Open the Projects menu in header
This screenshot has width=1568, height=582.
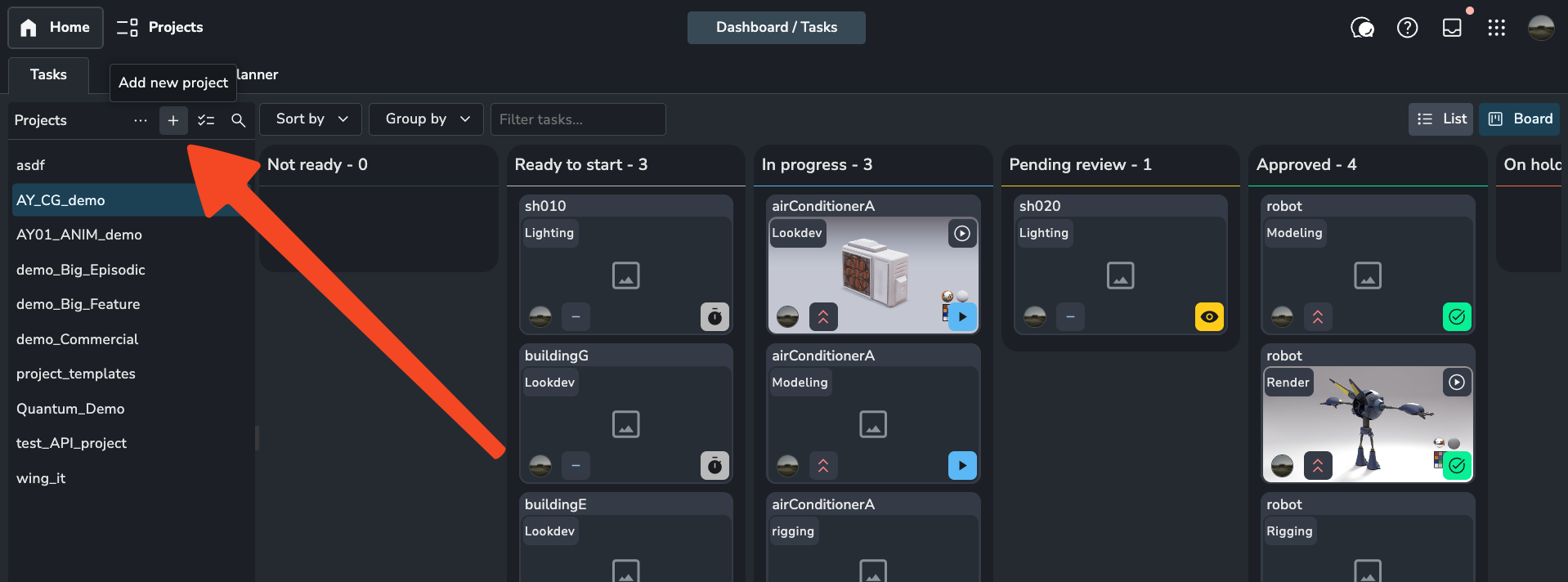click(159, 28)
